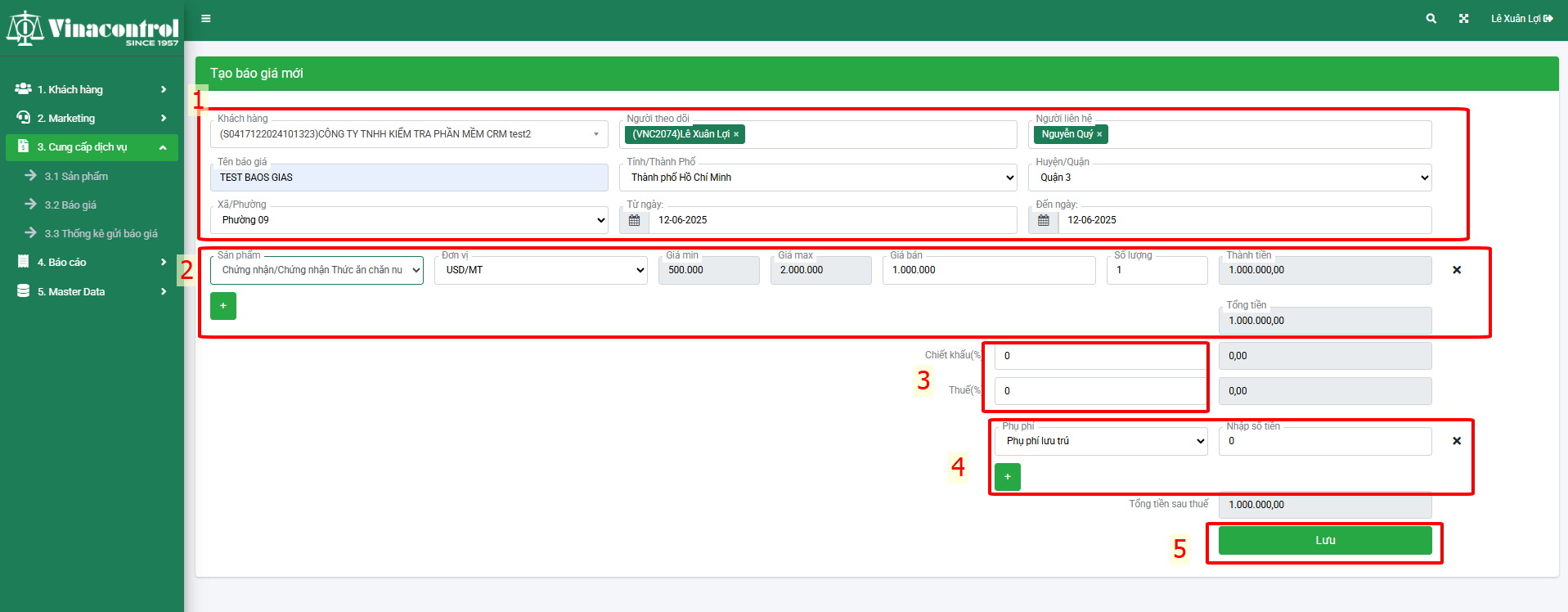
Task: Click the Từ ngày calendar icon
Action: point(634,220)
